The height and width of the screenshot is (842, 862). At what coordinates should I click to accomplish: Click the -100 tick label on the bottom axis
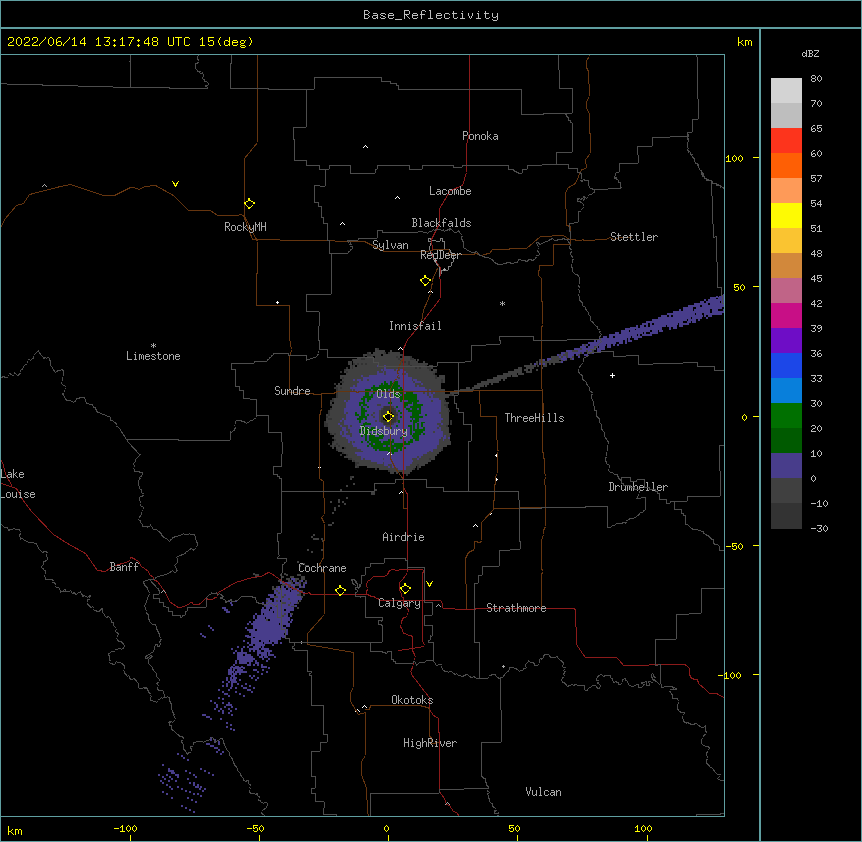125,828
